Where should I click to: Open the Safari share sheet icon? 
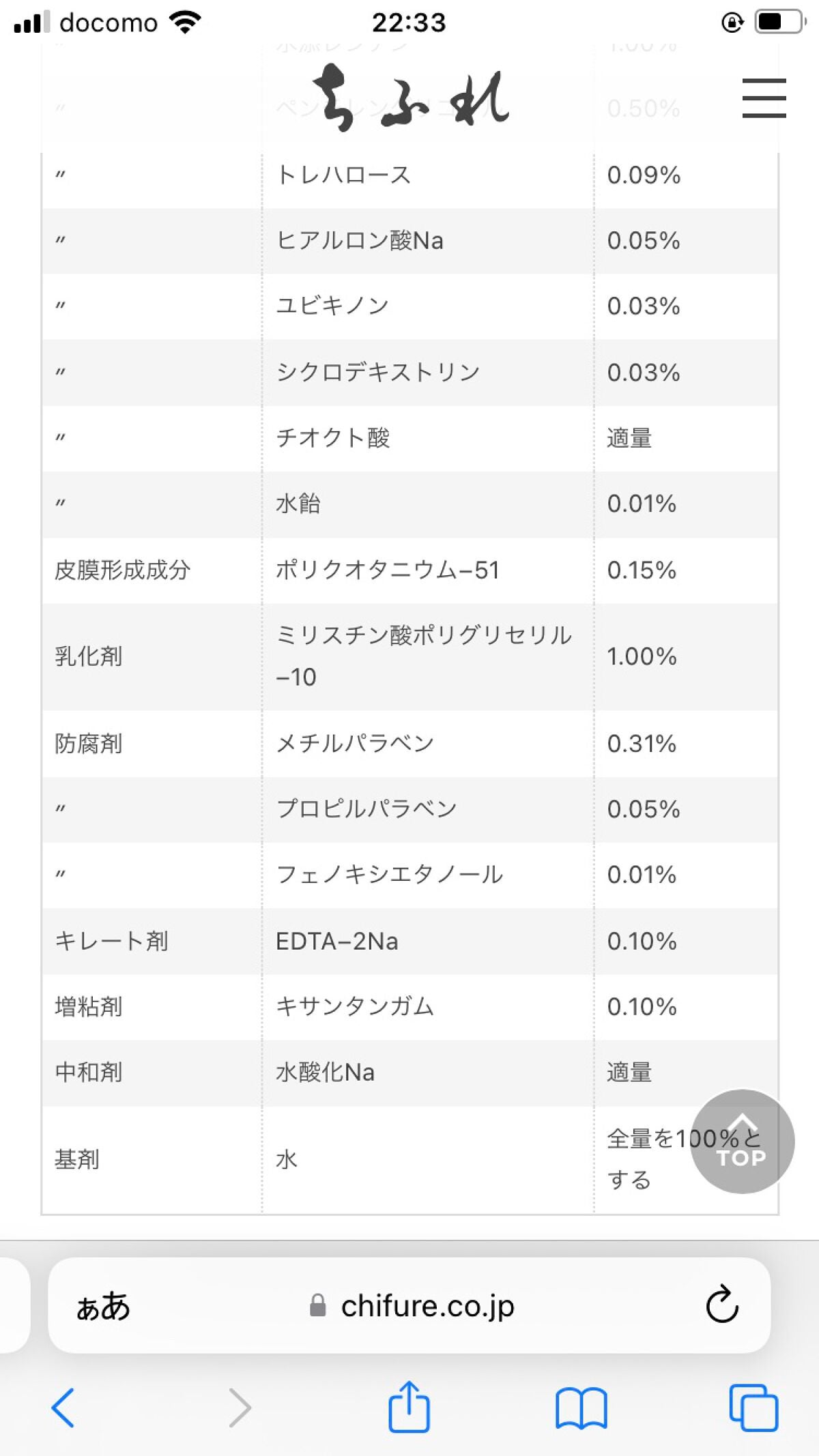409,1406
